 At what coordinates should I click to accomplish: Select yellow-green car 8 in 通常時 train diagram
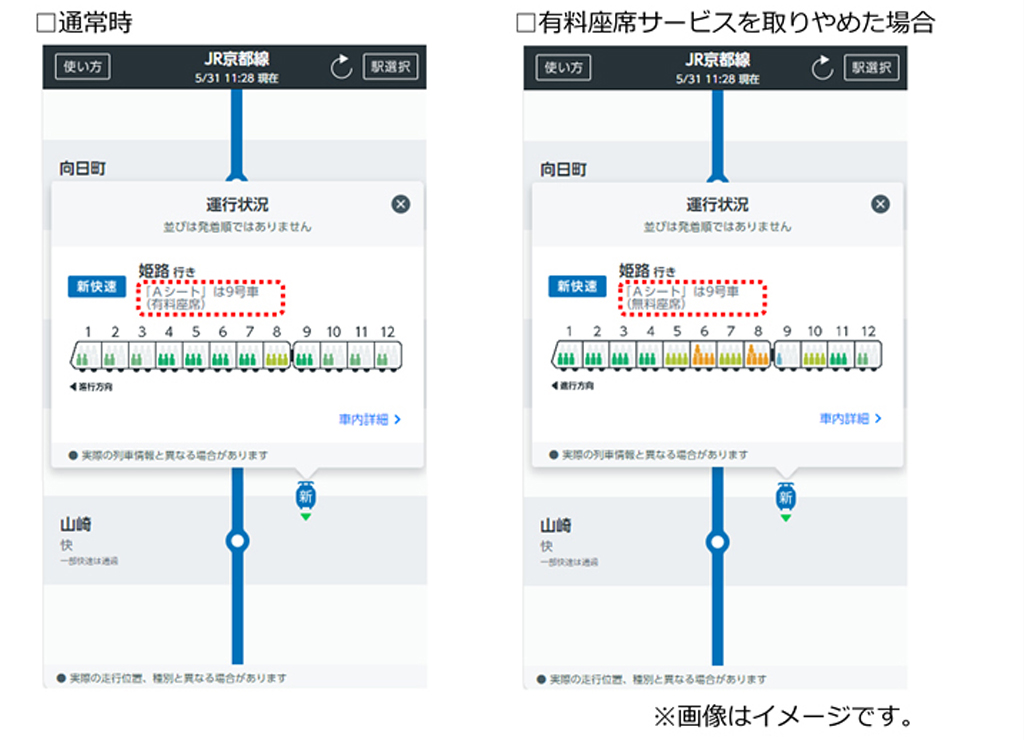pos(276,355)
